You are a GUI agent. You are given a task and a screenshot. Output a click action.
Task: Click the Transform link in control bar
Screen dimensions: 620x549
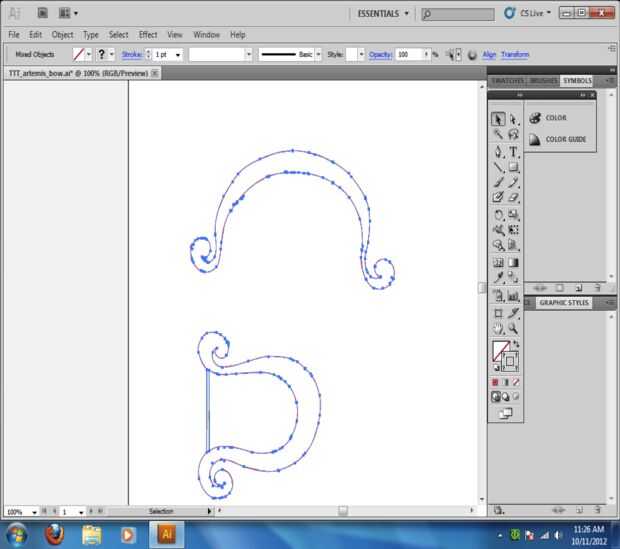[515, 54]
